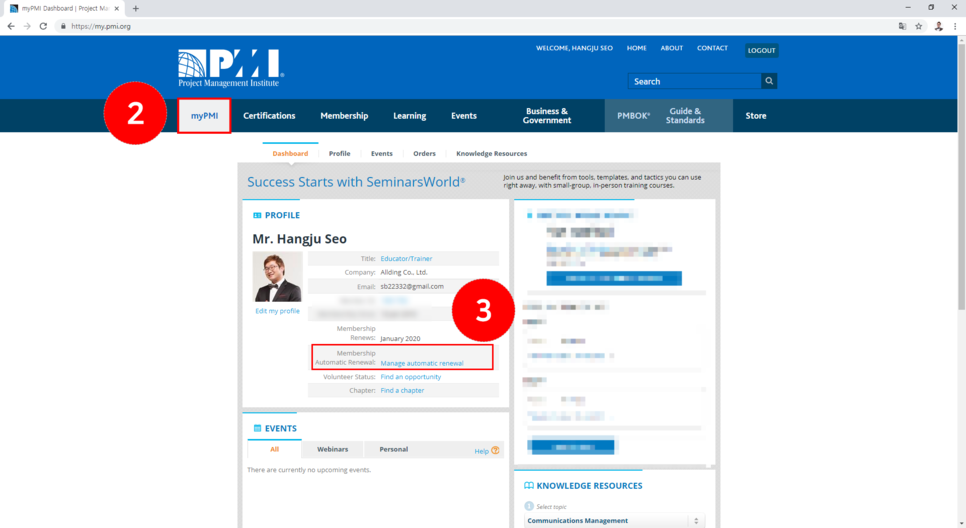
Task: Open Business & Government menu
Action: tap(547, 115)
